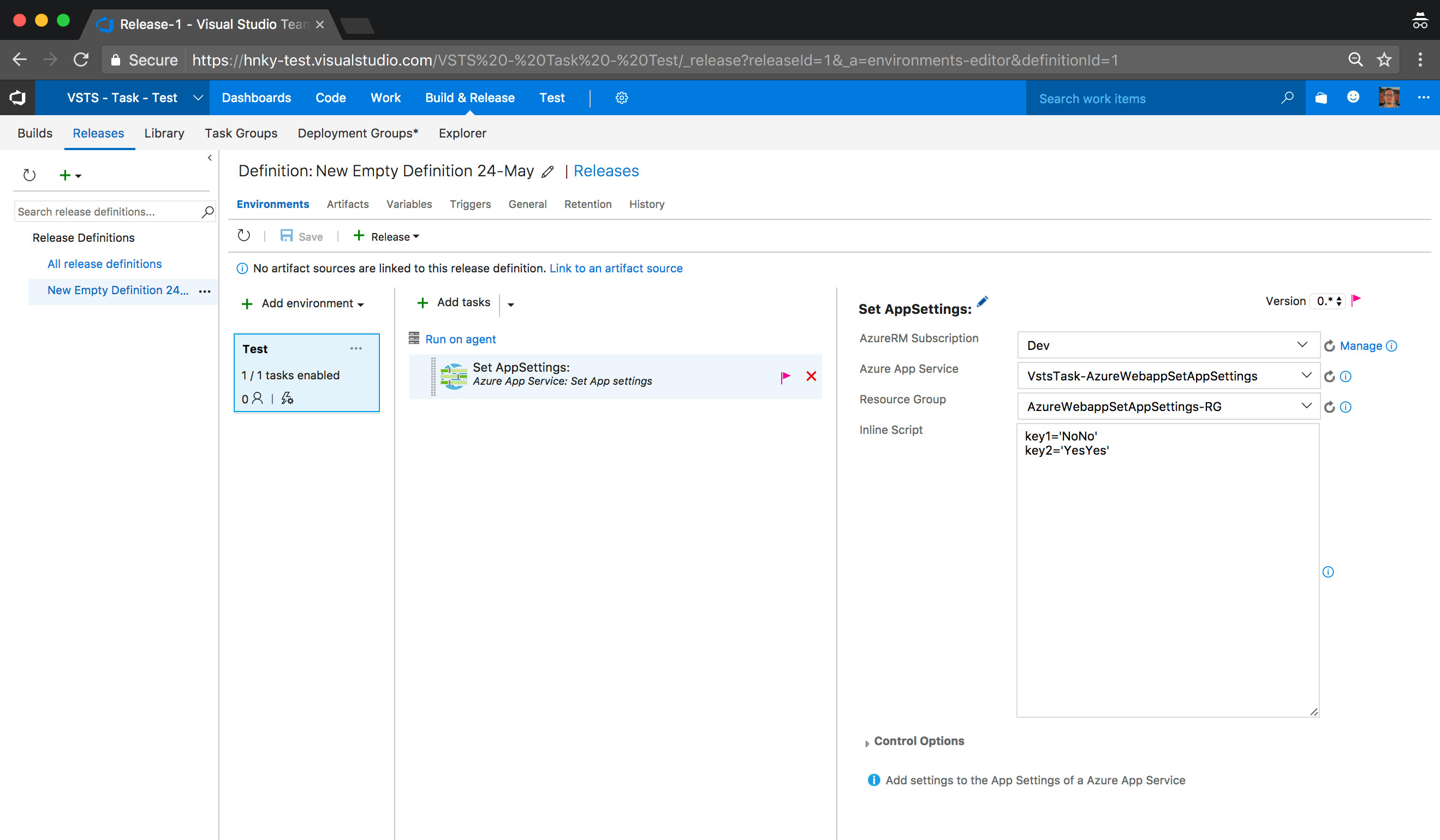Click the magnifier icon in release definitions search
This screenshot has width=1440, height=840.
[x=207, y=212]
